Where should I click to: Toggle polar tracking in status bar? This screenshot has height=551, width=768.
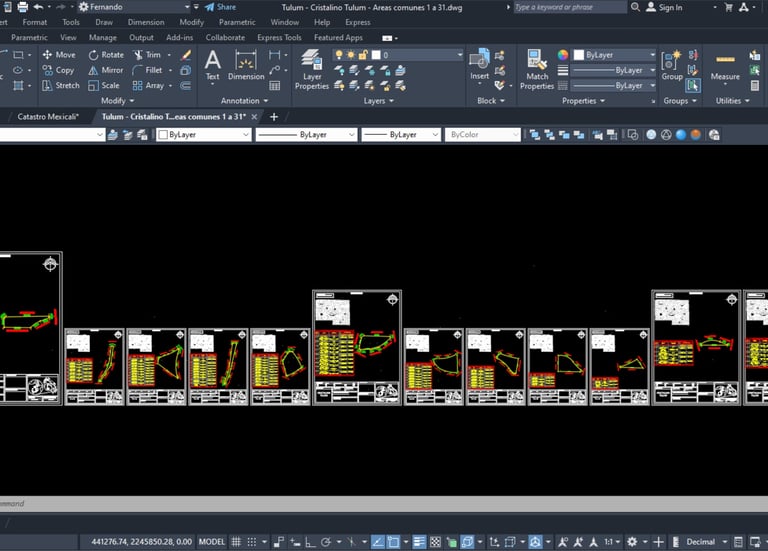[326, 542]
